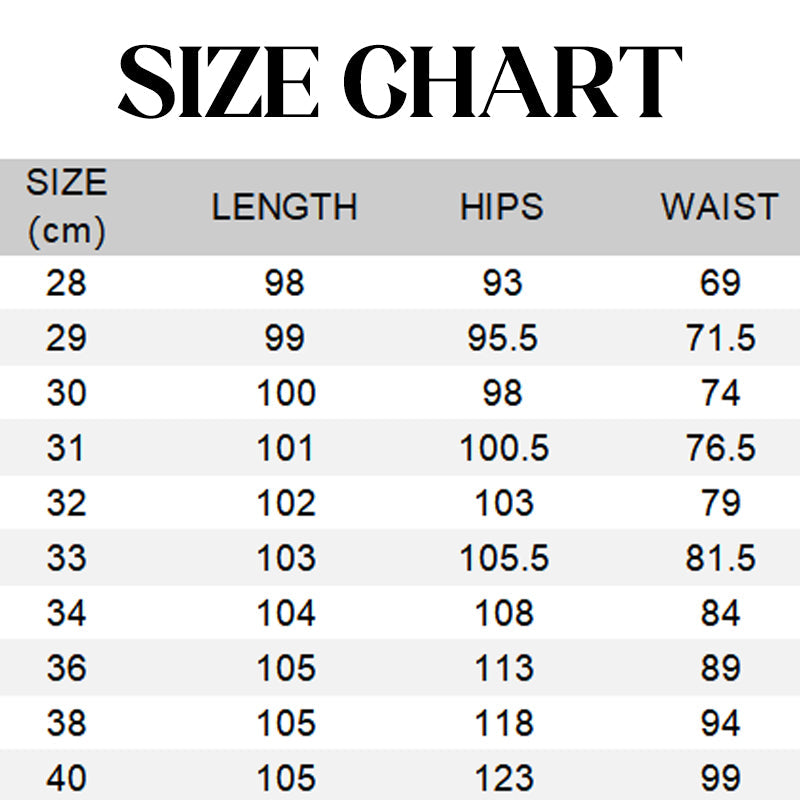Click length value 101 for size 31
The image size is (800, 800).
[x=286, y=448]
